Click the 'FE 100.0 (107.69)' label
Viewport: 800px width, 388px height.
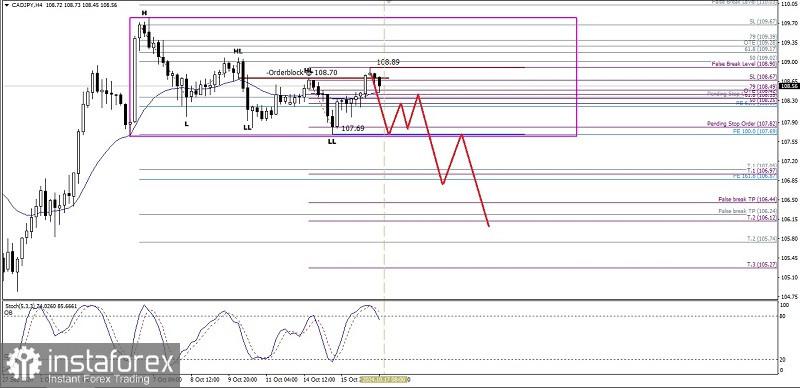[x=755, y=131]
